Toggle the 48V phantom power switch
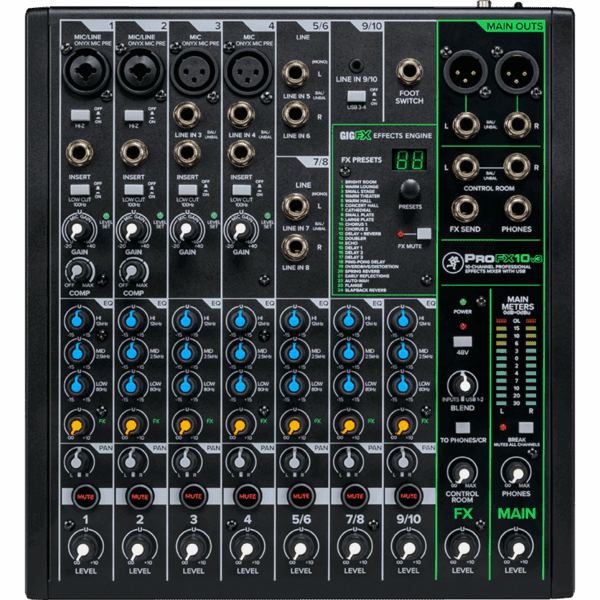Viewport: 600px width, 600px height. point(463,341)
